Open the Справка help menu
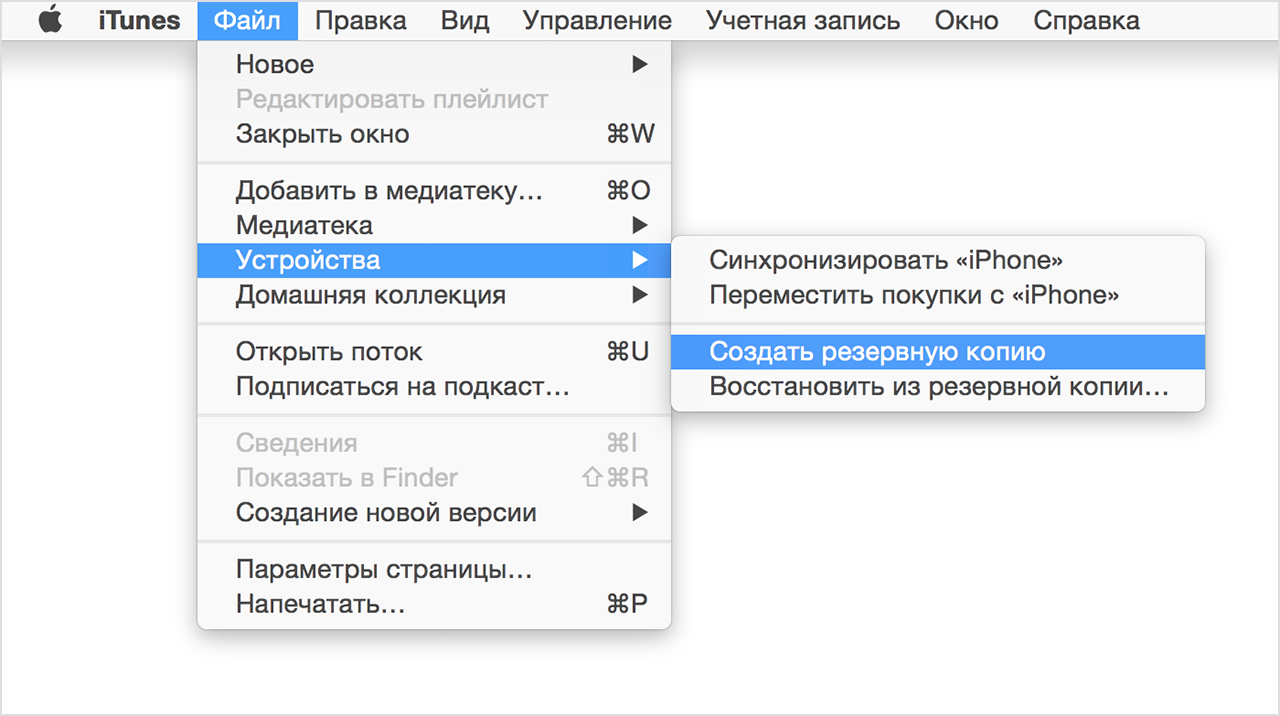 [1086, 20]
